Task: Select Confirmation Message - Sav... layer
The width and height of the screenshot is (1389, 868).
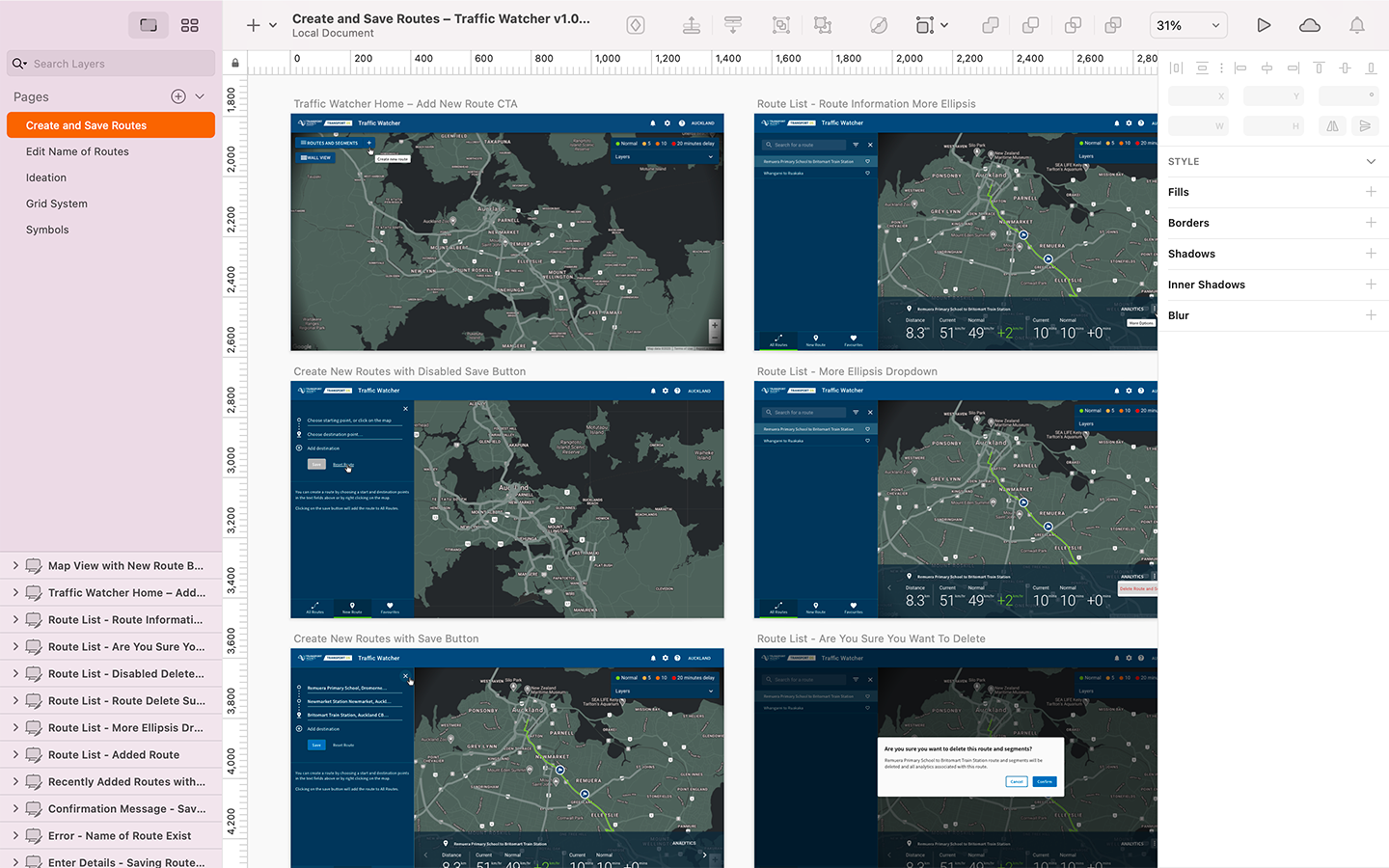Action: coord(111,809)
